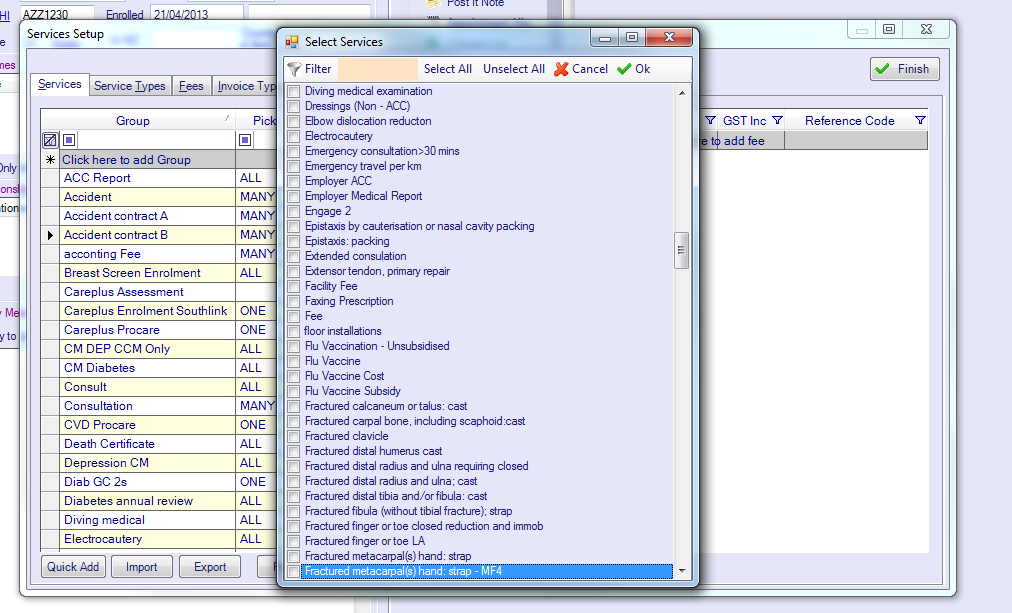Tick the Epistaxis: packing checkbox

point(294,241)
